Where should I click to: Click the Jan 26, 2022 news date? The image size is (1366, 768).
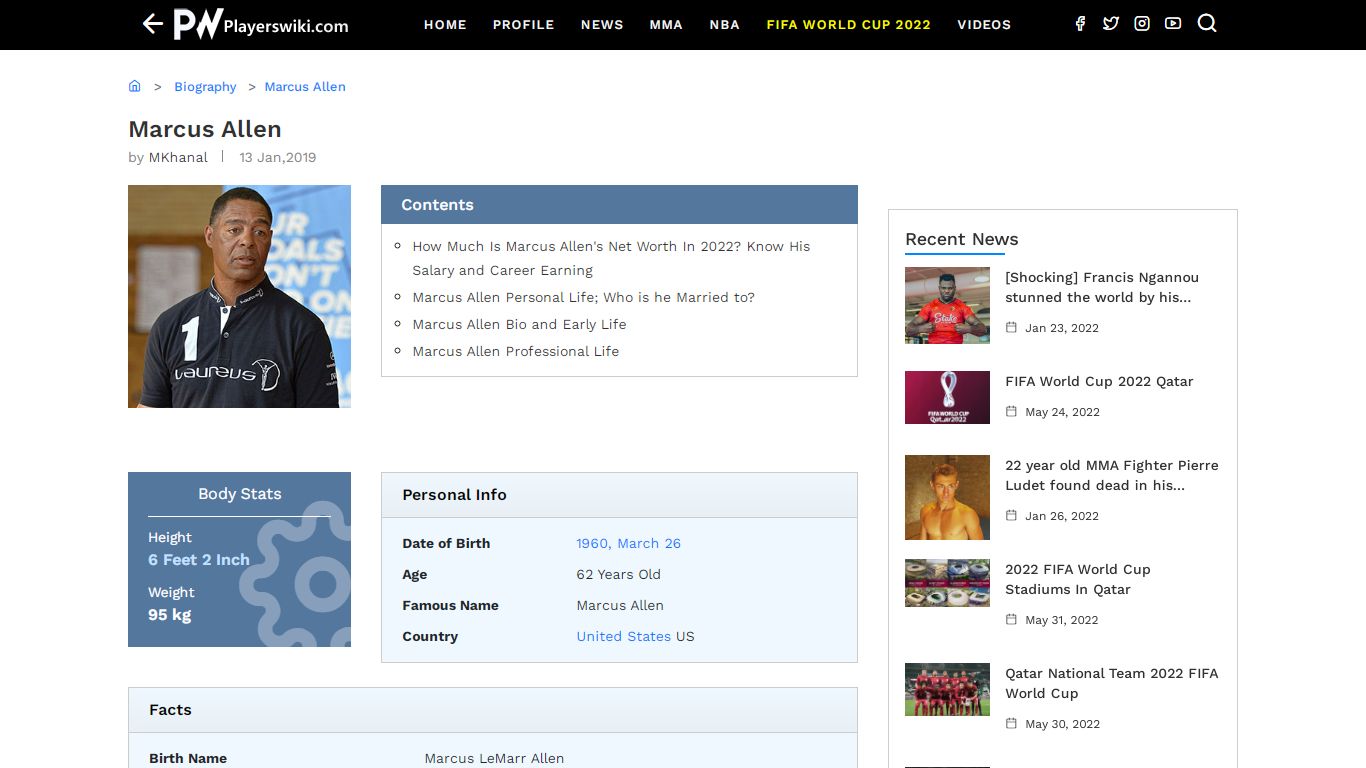1062,516
